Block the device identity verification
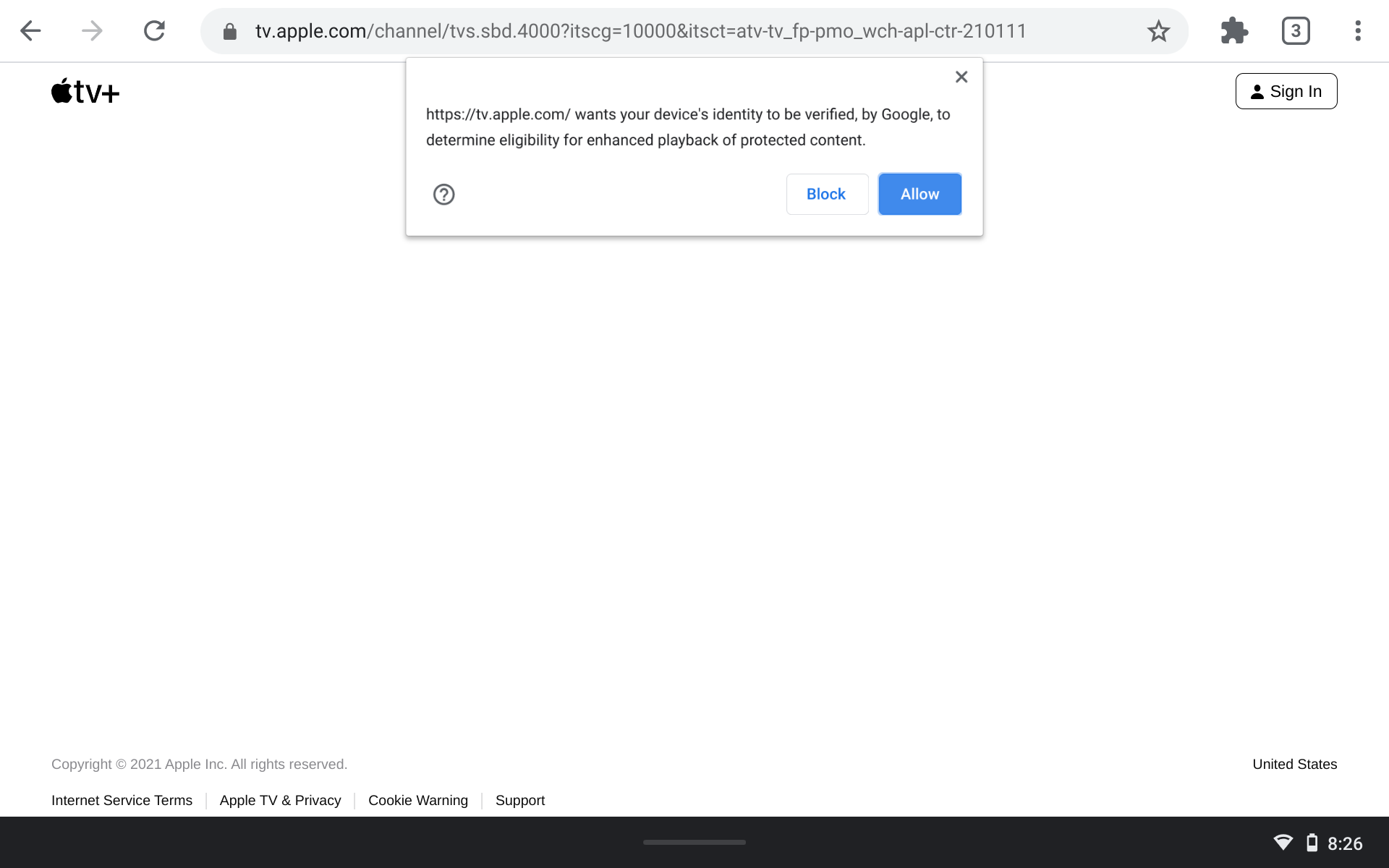 point(827,194)
